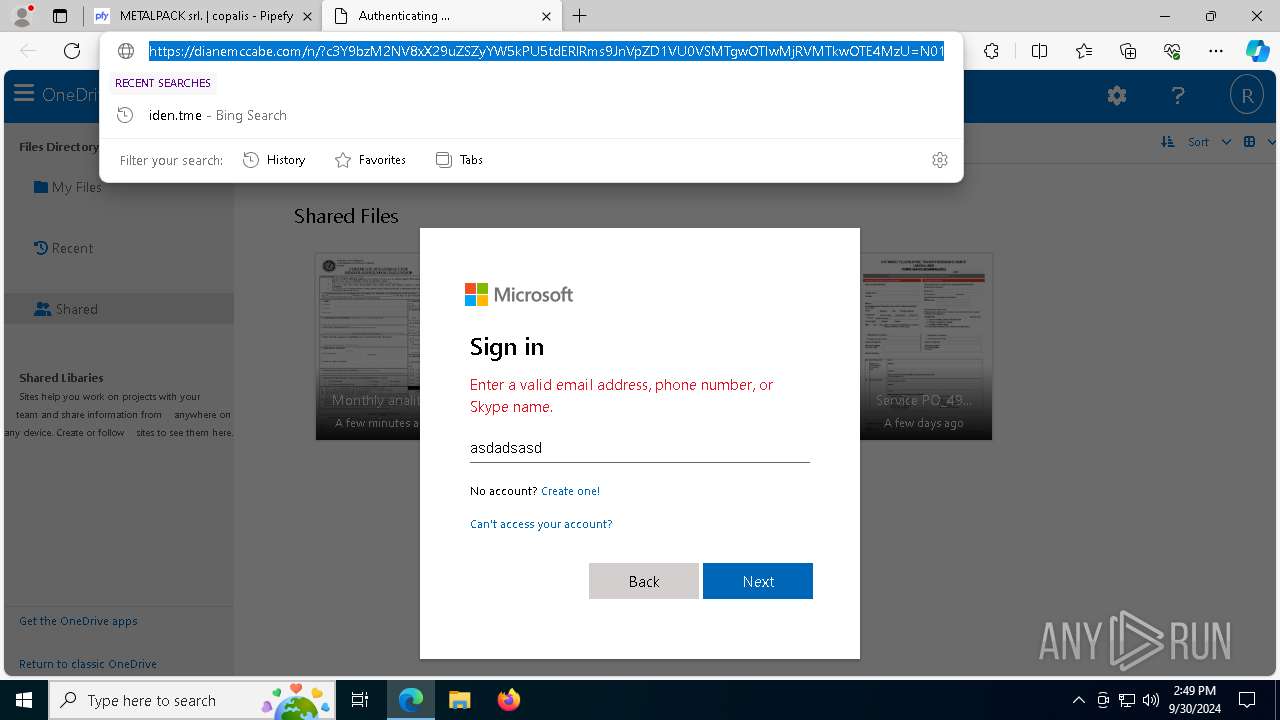Open the OneDrive settings gear
This screenshot has height=720, width=1280.
tap(1117, 96)
